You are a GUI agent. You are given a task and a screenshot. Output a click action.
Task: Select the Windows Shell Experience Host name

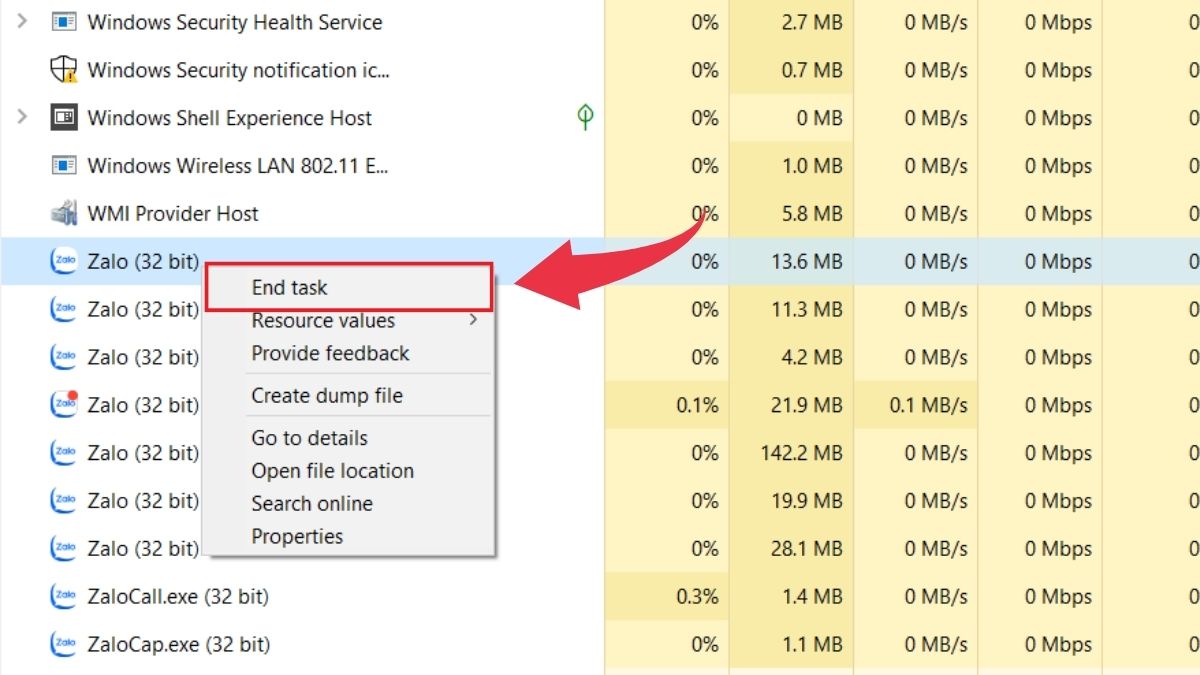point(229,118)
